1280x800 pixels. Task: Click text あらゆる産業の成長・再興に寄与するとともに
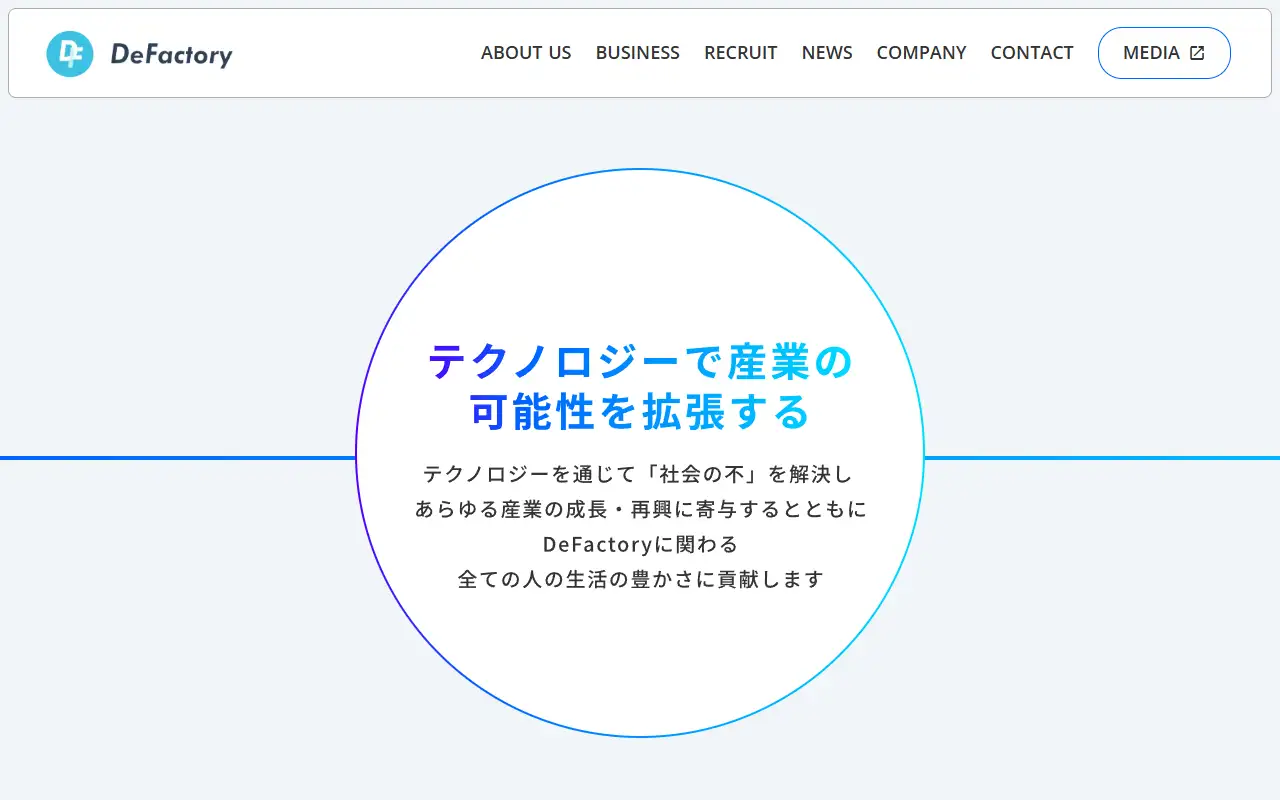click(641, 509)
